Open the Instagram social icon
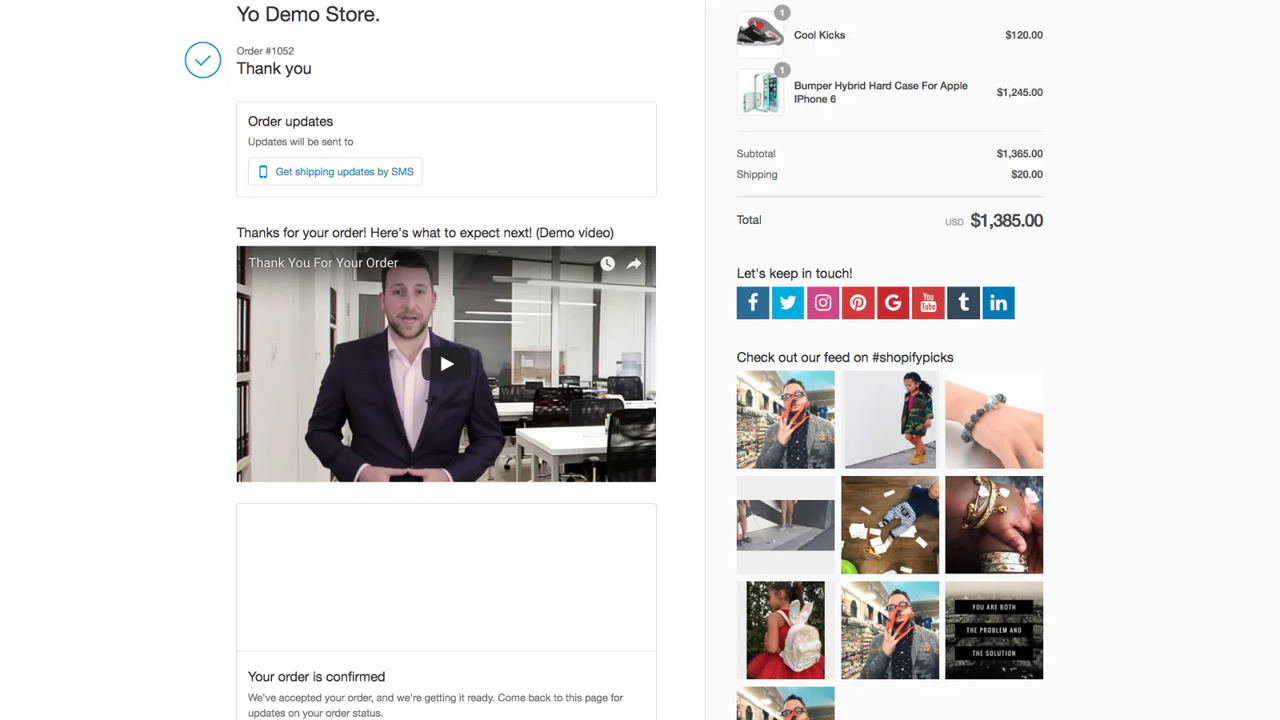Image resolution: width=1280 pixels, height=720 pixels. [x=822, y=302]
